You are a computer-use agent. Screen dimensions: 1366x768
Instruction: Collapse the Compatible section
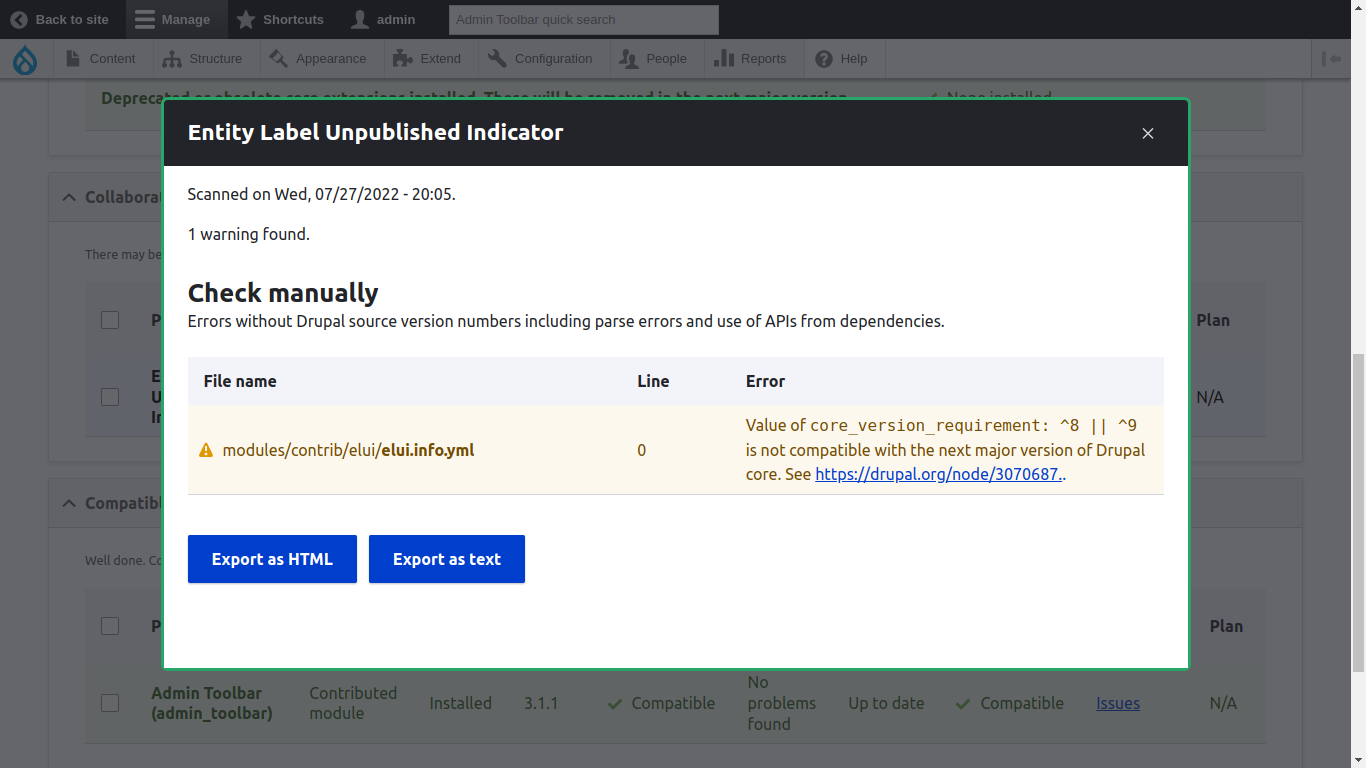click(68, 503)
